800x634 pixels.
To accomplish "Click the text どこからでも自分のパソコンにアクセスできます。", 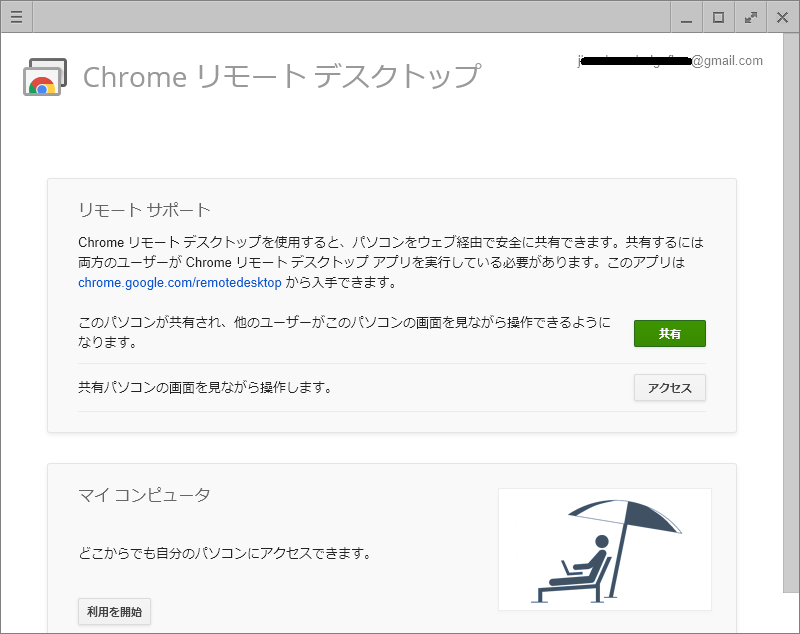I will [226, 553].
